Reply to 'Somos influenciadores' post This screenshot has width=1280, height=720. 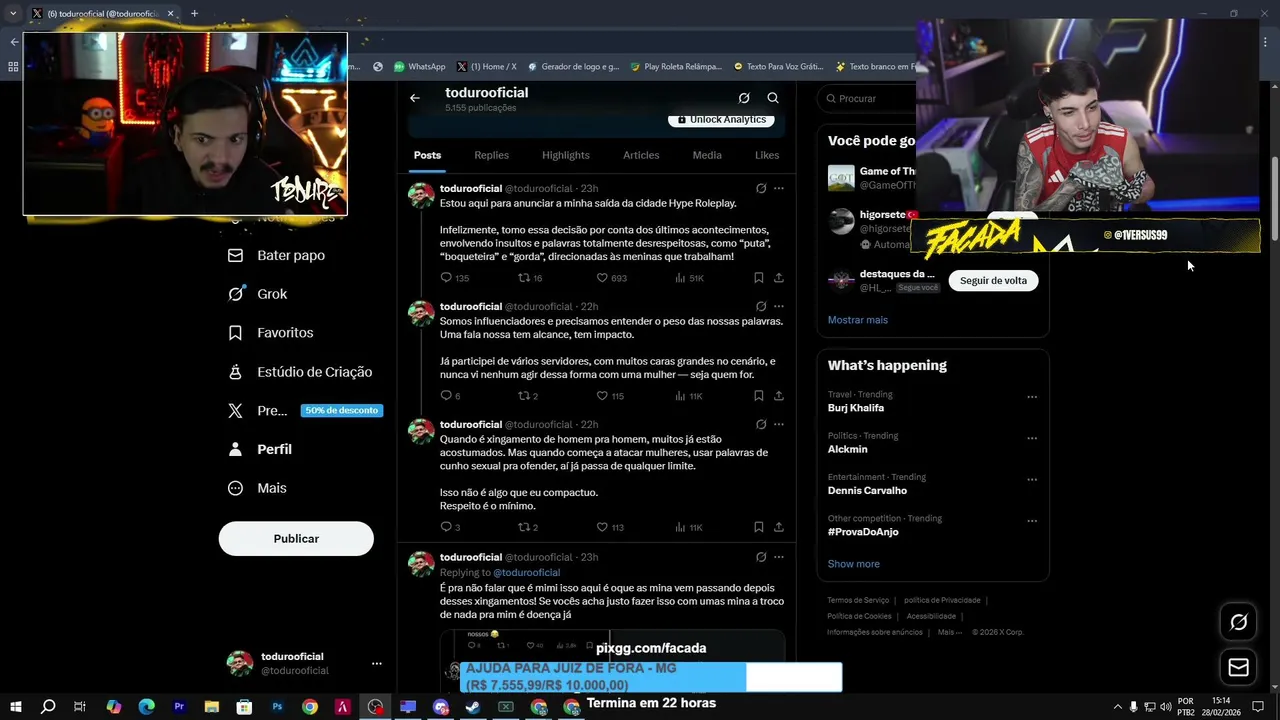pyautogui.click(x=447, y=396)
